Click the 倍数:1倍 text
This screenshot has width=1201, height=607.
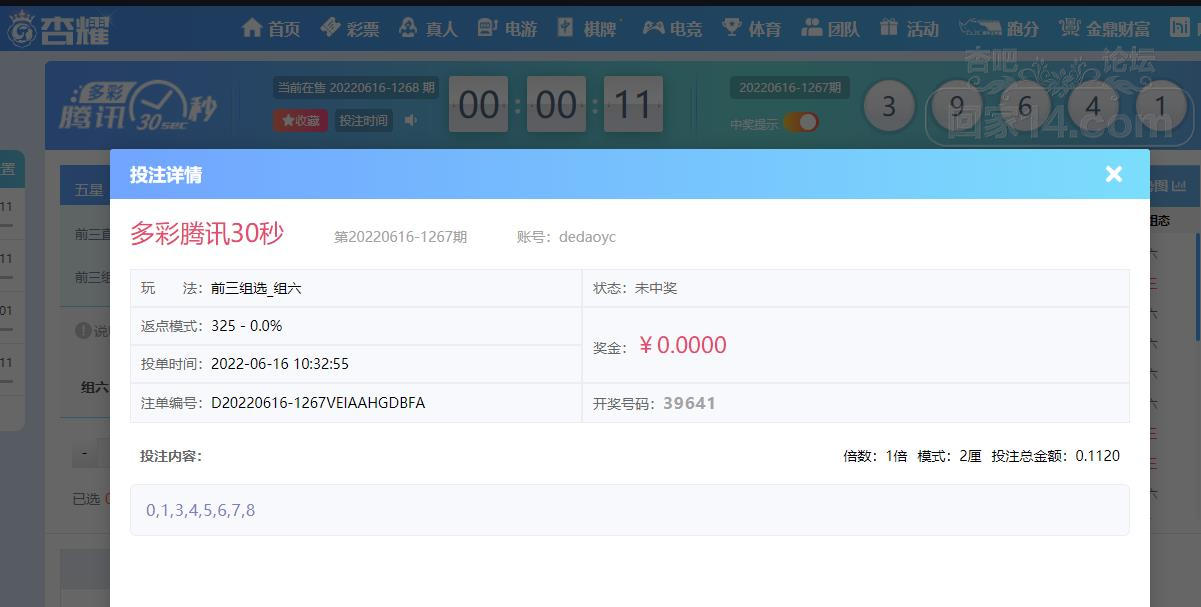tap(875, 456)
